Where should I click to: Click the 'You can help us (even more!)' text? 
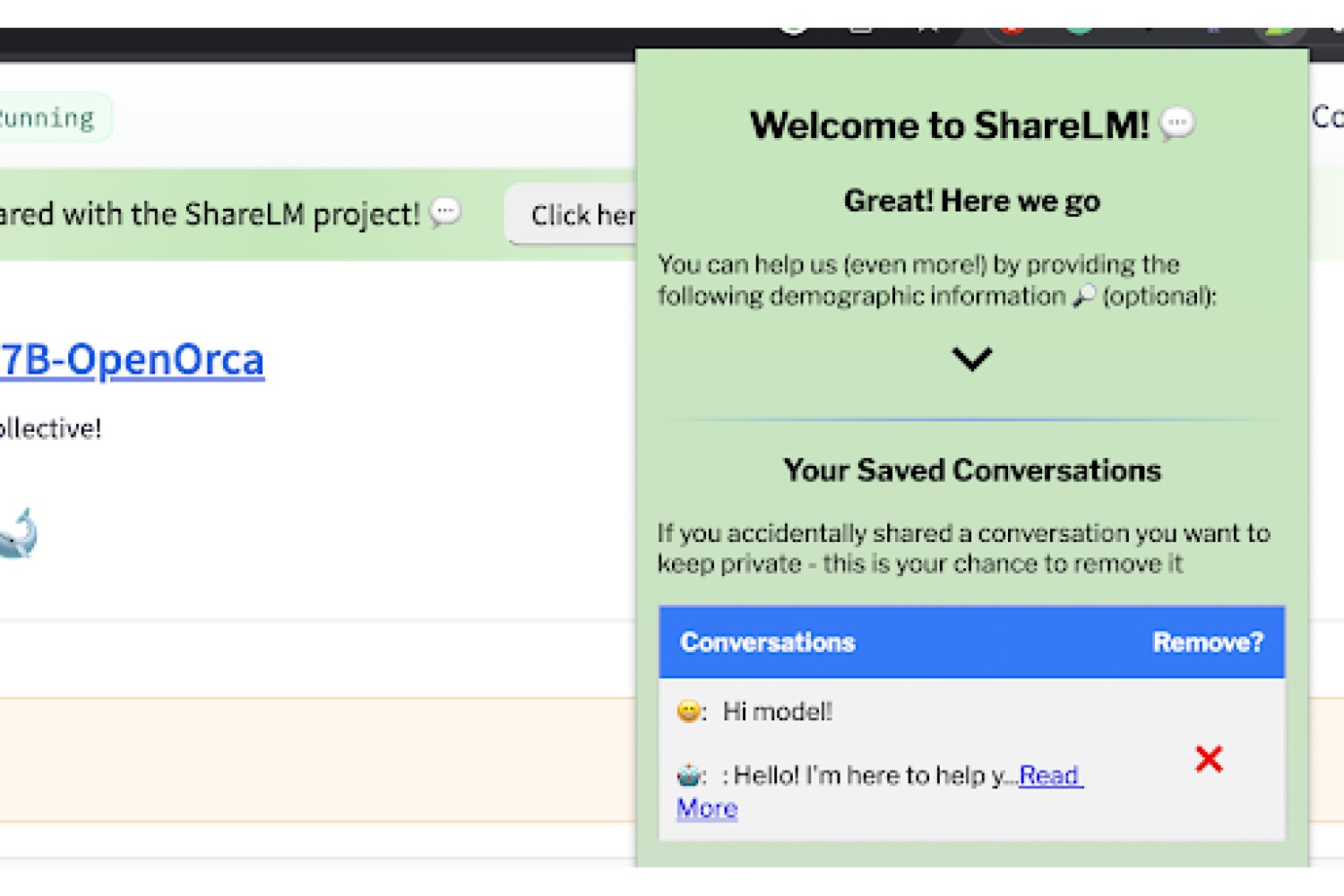[x=937, y=280]
